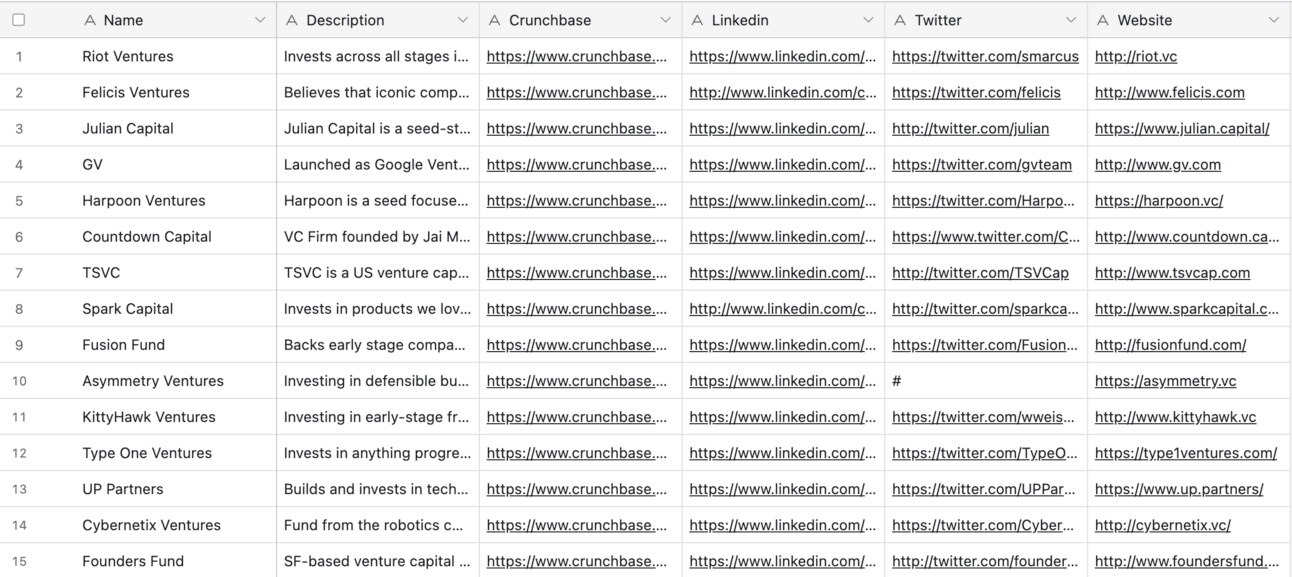Open the http://fusionfund.com/ website link
The height and width of the screenshot is (577, 1292).
(1170, 345)
